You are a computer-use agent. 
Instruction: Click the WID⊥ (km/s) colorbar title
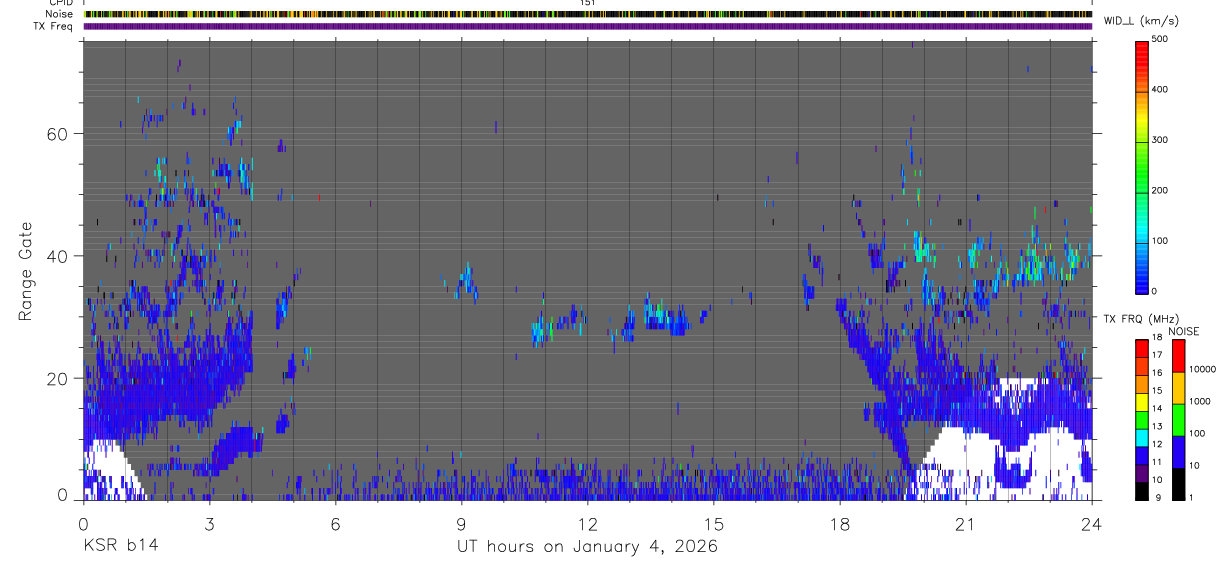(x=1141, y=21)
